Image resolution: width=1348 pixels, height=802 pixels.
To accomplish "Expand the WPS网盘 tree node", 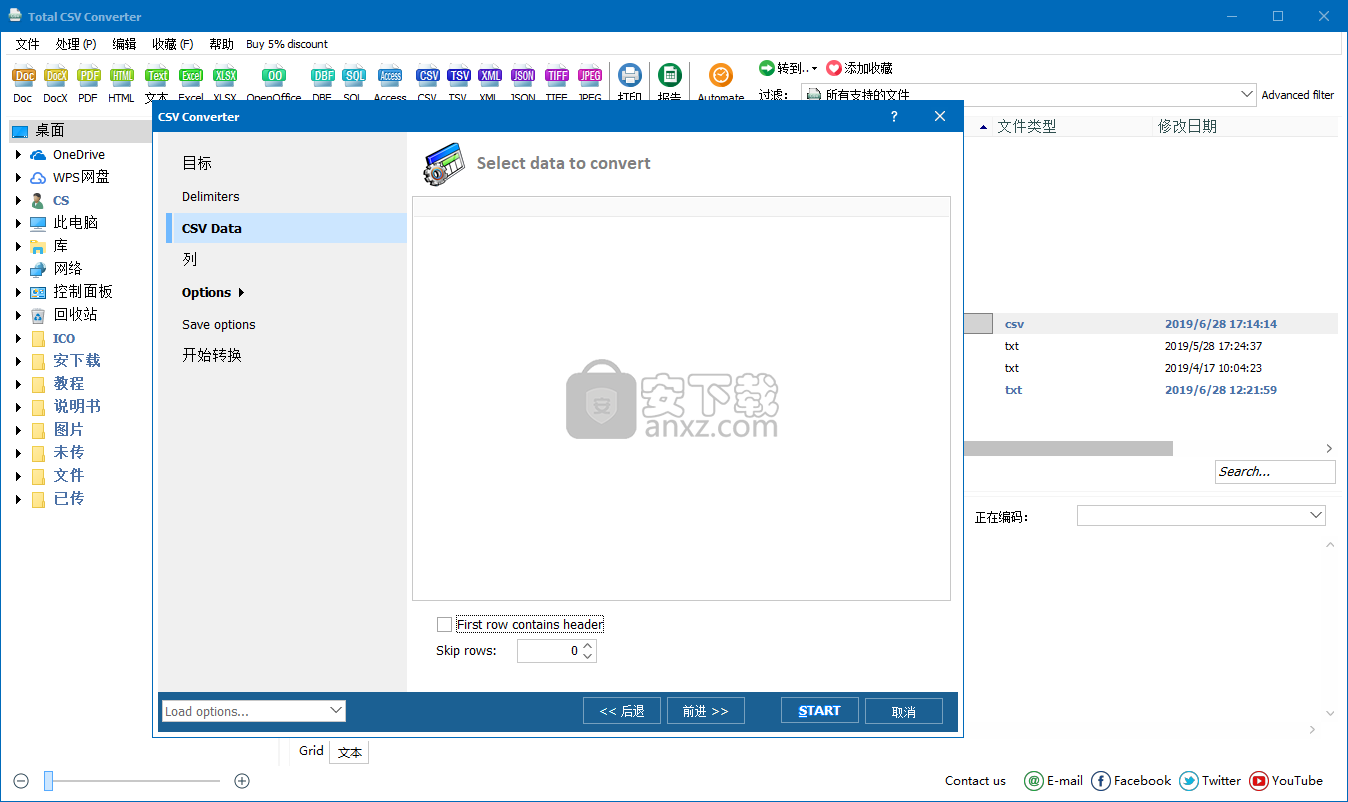I will 18,177.
